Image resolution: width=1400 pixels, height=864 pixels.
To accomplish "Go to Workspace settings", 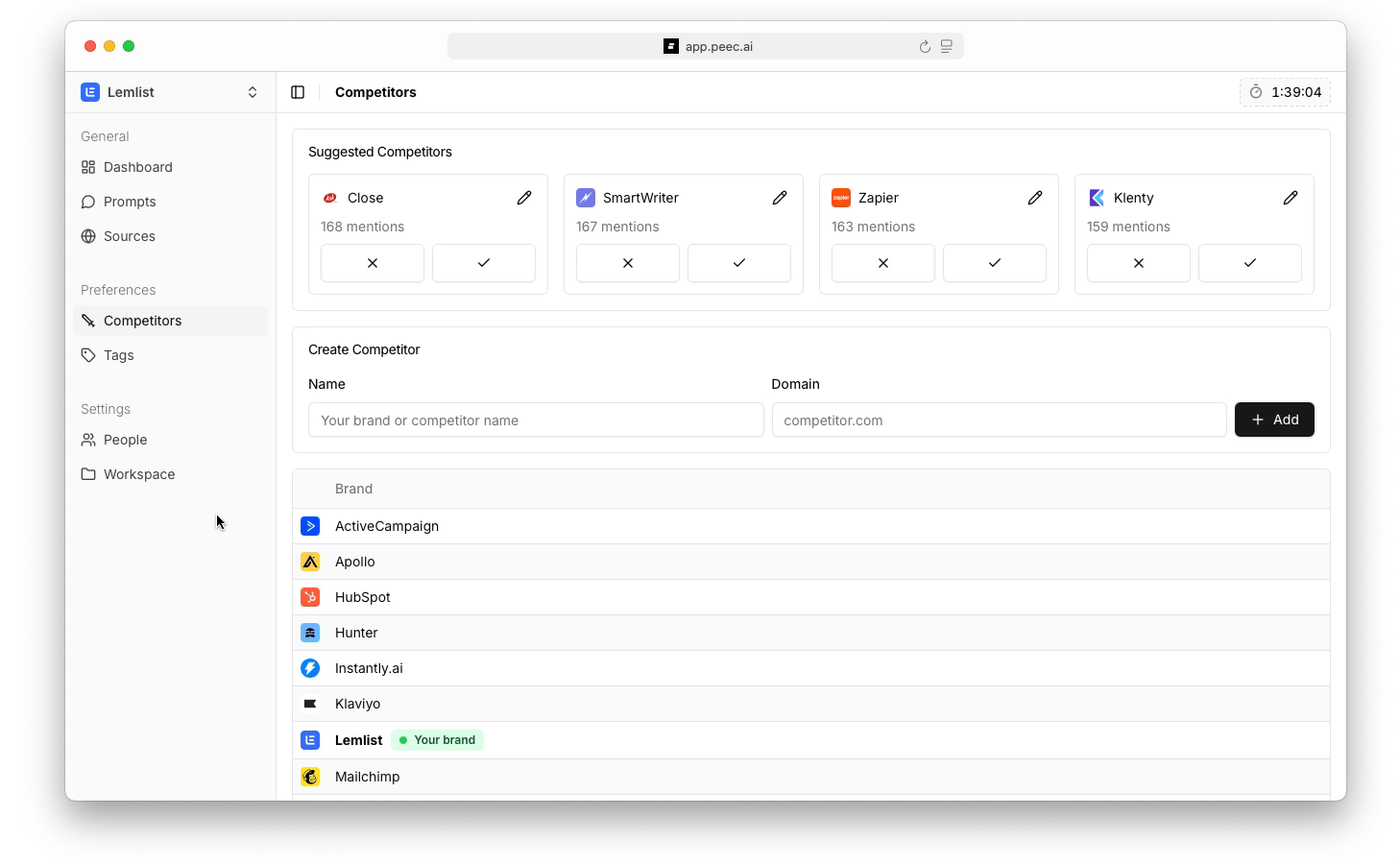I will 170,474.
